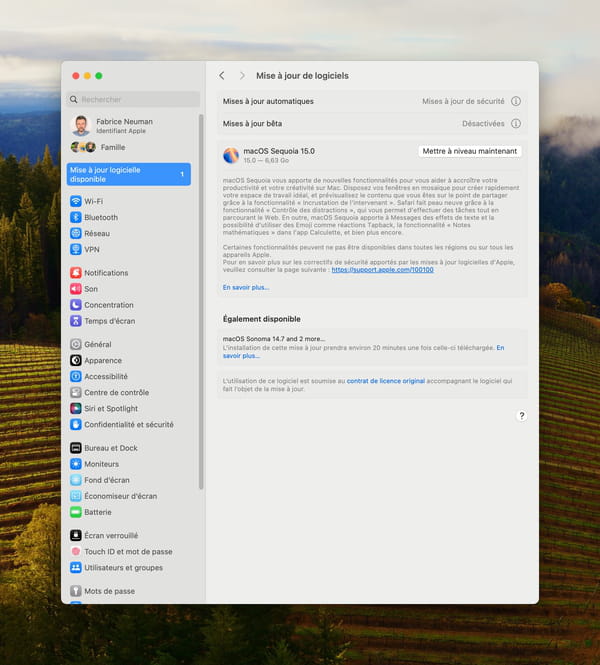Open the help question mark button
600x665 pixels.
click(522, 416)
